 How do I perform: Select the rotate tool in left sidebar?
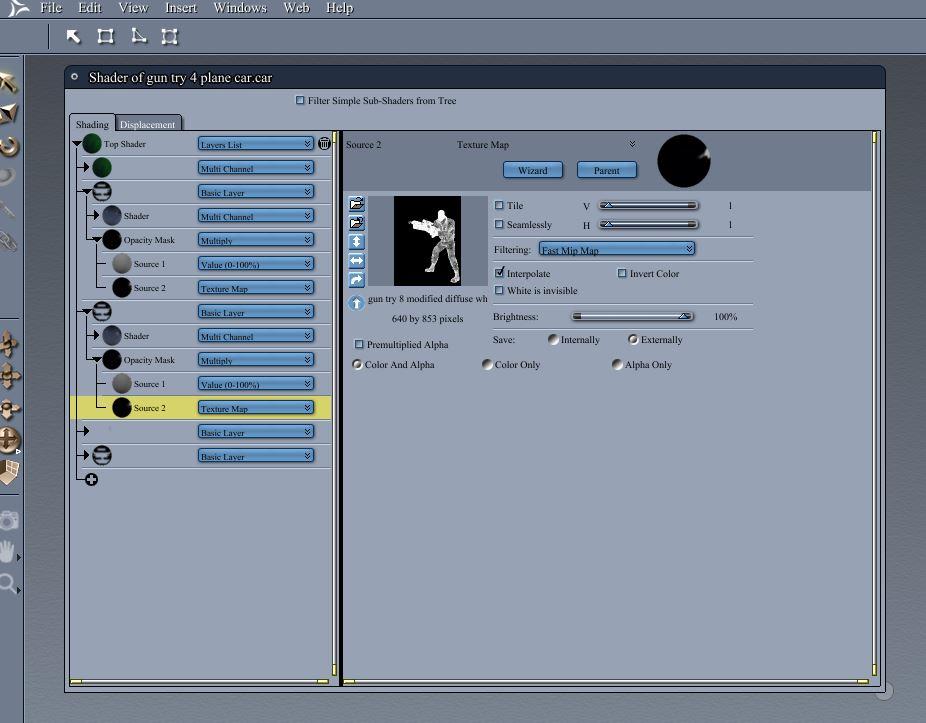click(9, 145)
